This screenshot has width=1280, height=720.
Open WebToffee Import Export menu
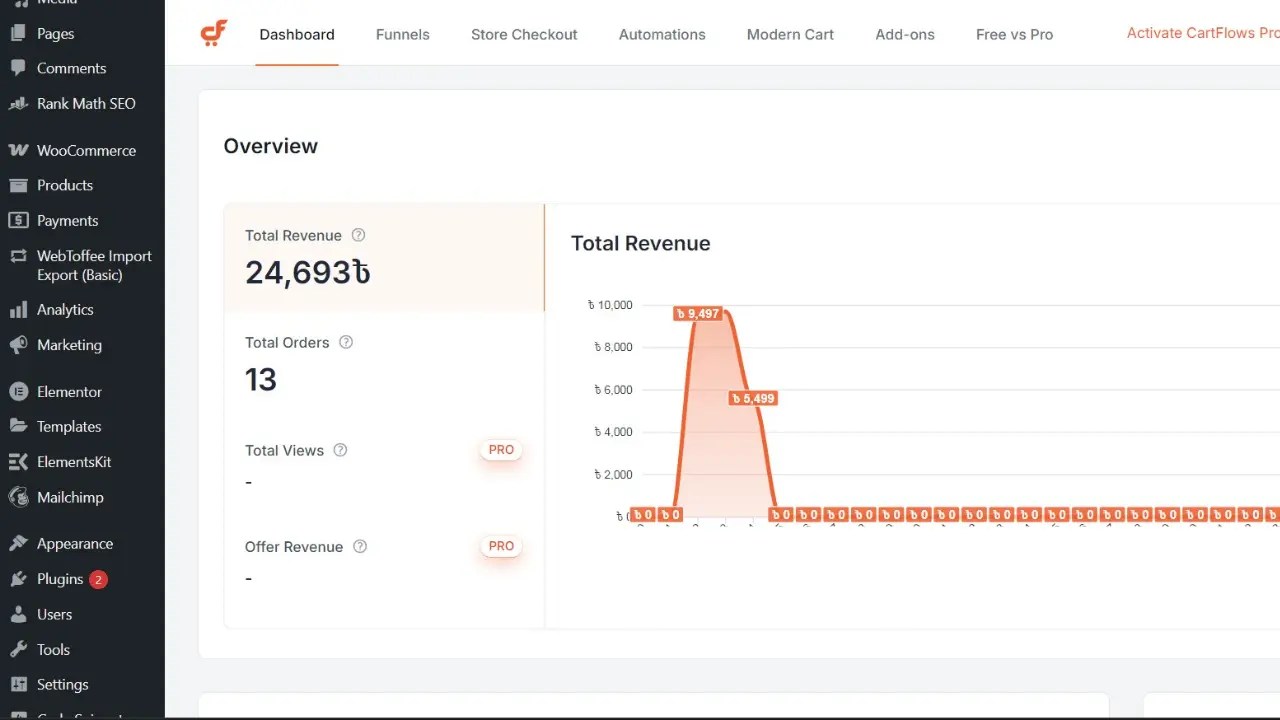(94, 265)
